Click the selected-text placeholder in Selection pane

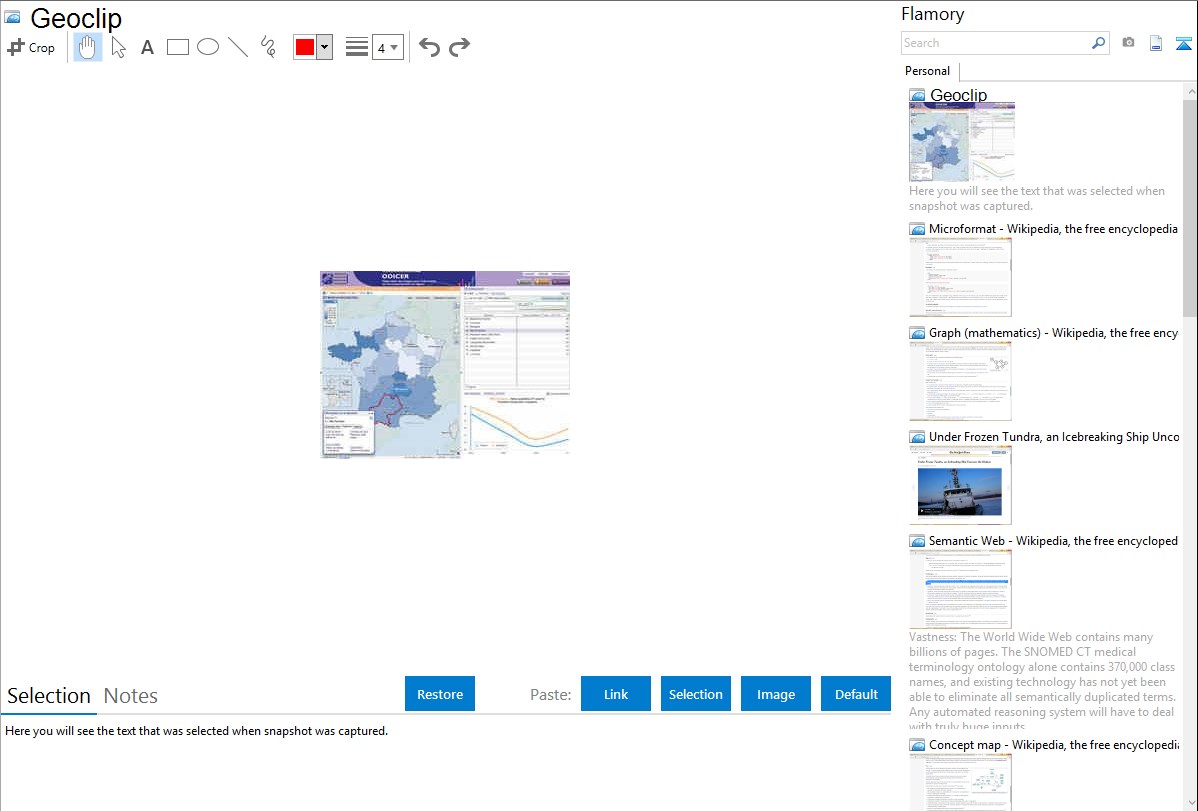tap(196, 731)
